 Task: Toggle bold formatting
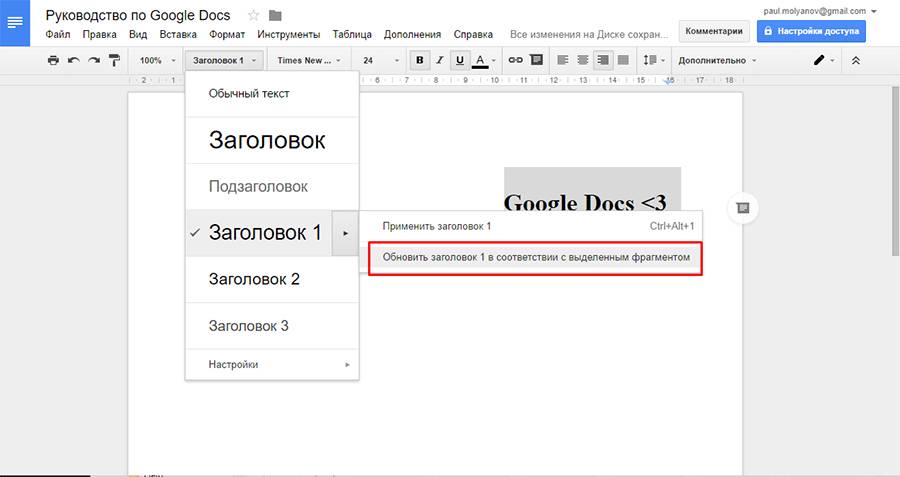click(420, 60)
